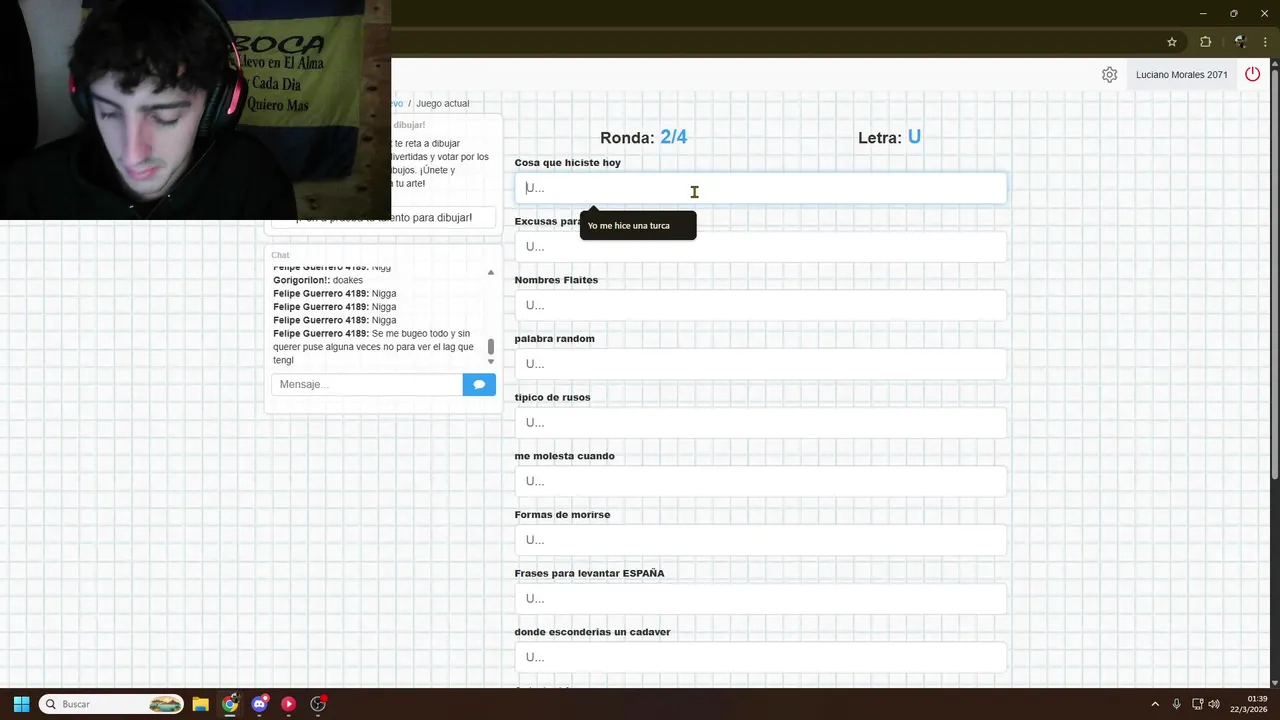1280x720 pixels.
Task: Click the Gorigorilon!: doakes chat message
Action: (318, 280)
